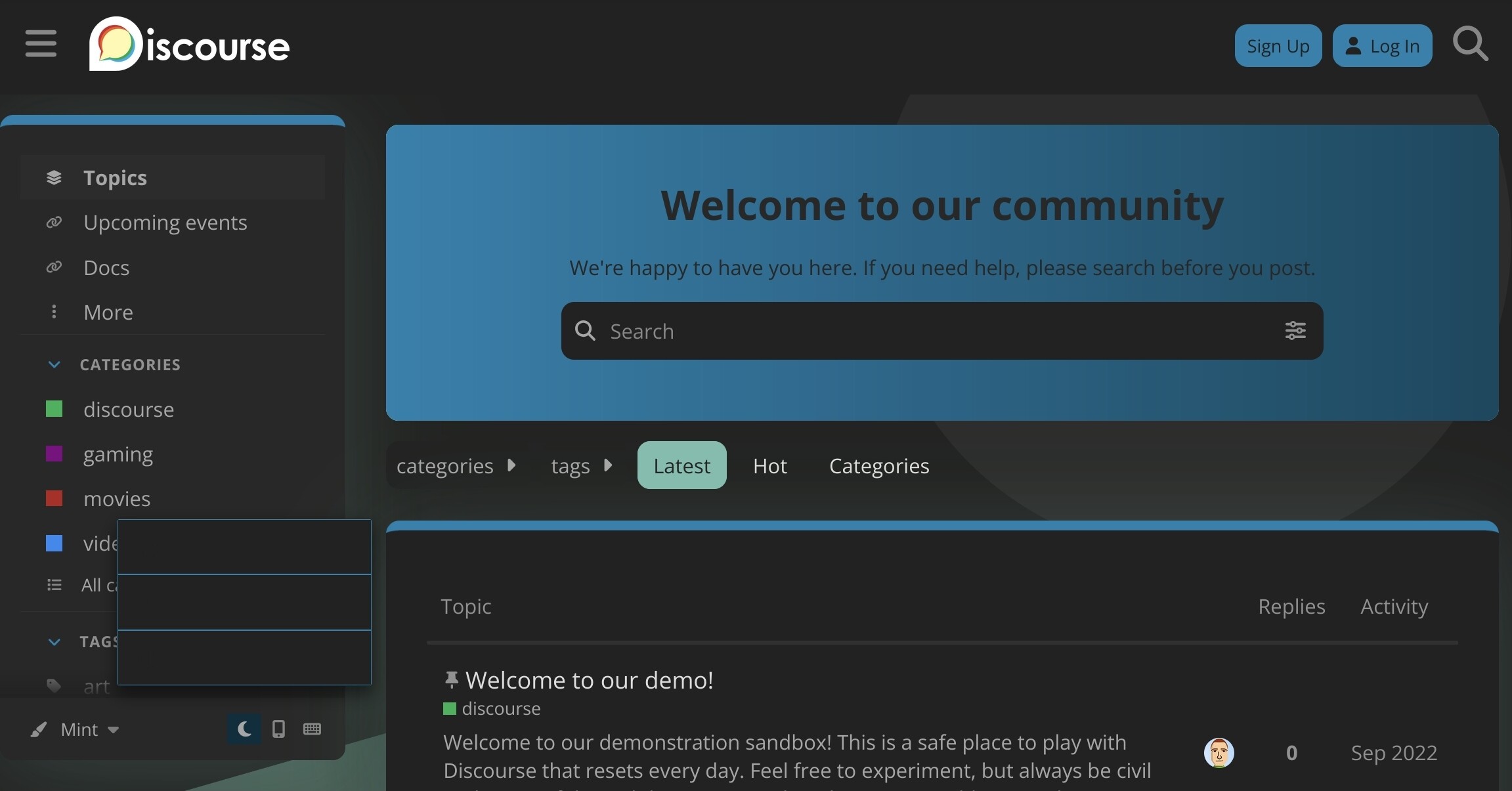Click the Log In button

pyautogui.click(x=1382, y=46)
